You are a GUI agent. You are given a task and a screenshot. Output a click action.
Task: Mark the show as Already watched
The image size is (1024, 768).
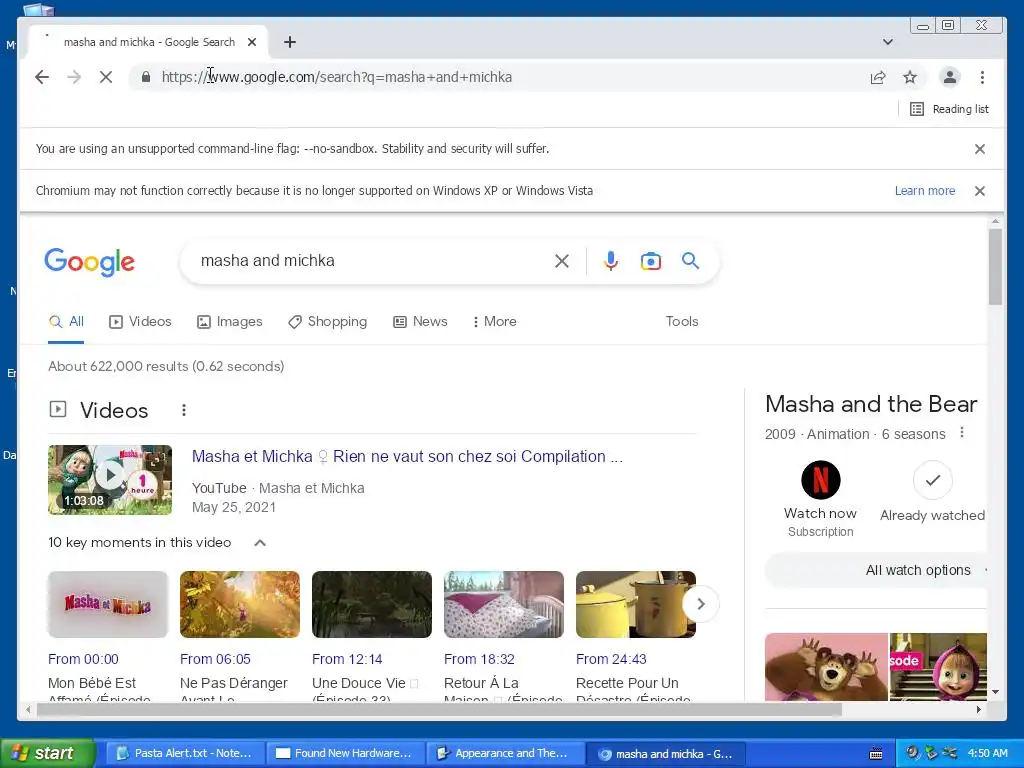(933, 492)
